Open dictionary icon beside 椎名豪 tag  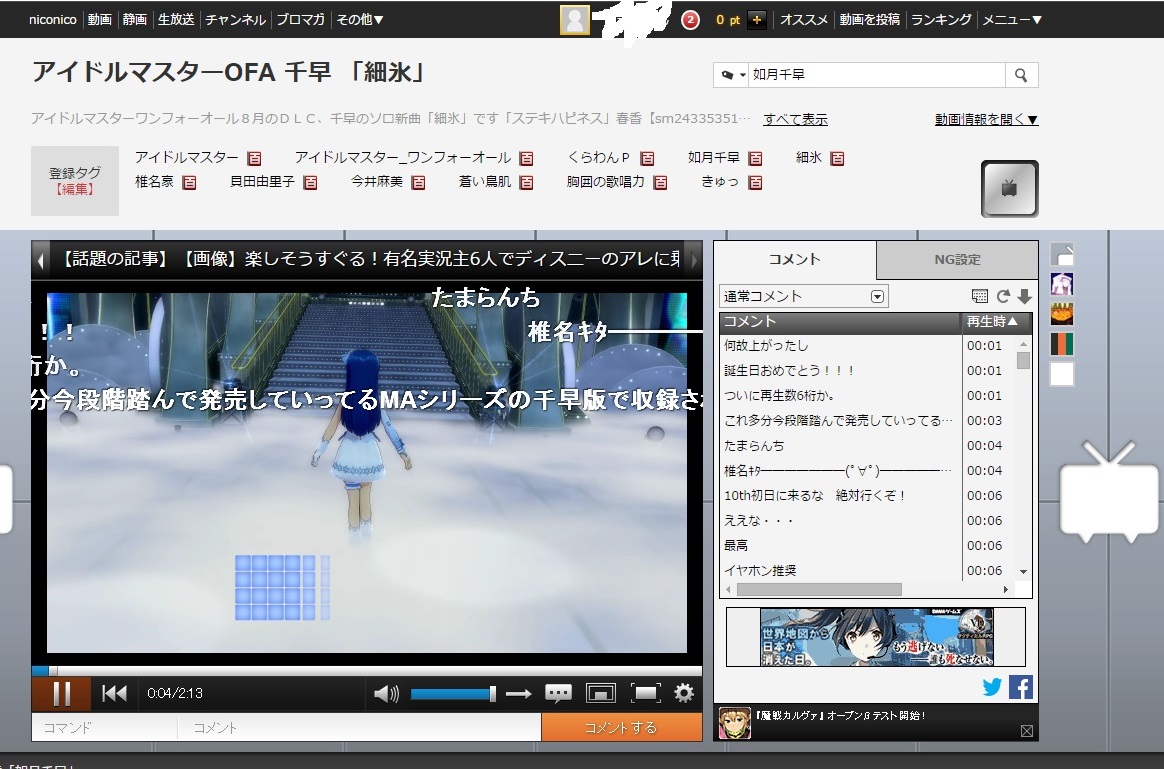tap(189, 182)
